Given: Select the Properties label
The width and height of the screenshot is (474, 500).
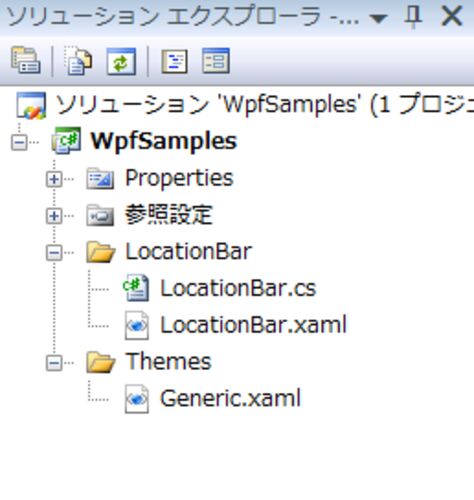Looking at the screenshot, I should [x=179, y=178].
